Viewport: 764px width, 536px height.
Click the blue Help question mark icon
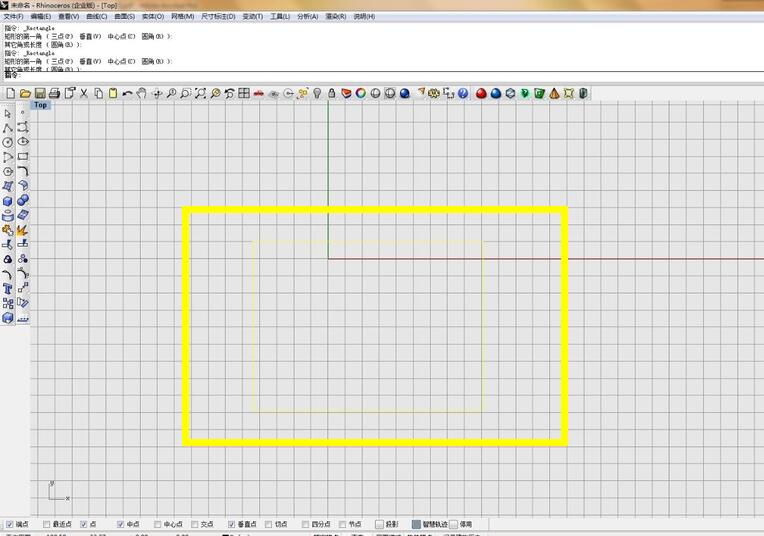tap(463, 93)
